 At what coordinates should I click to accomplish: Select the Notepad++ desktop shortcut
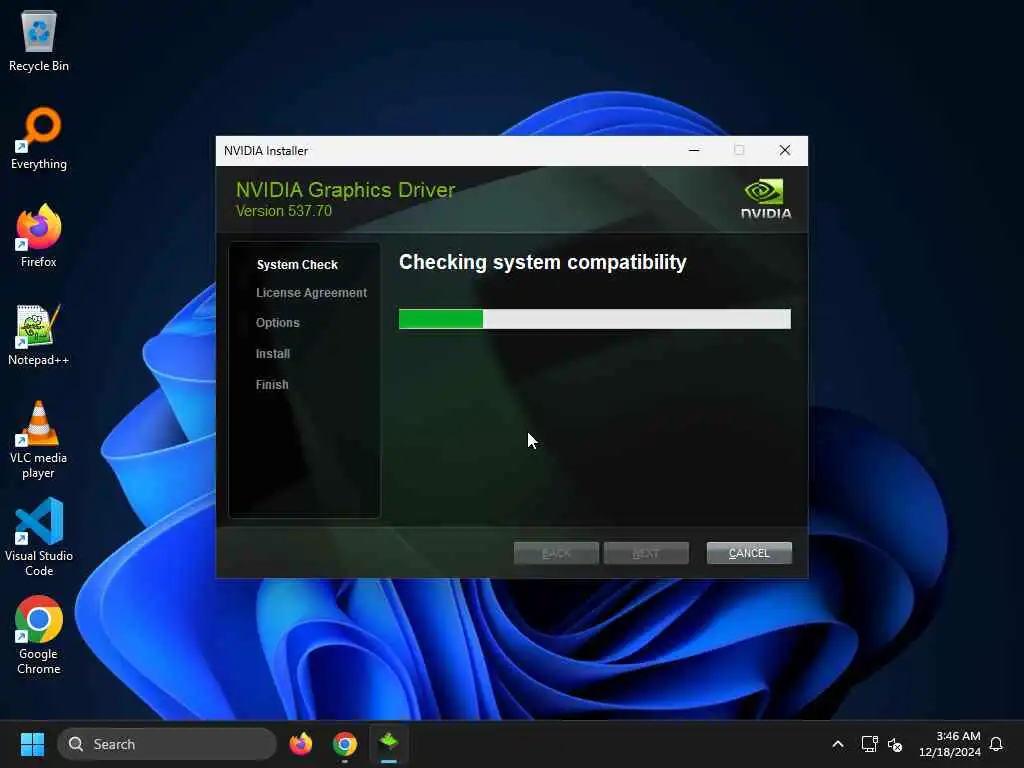point(39,335)
